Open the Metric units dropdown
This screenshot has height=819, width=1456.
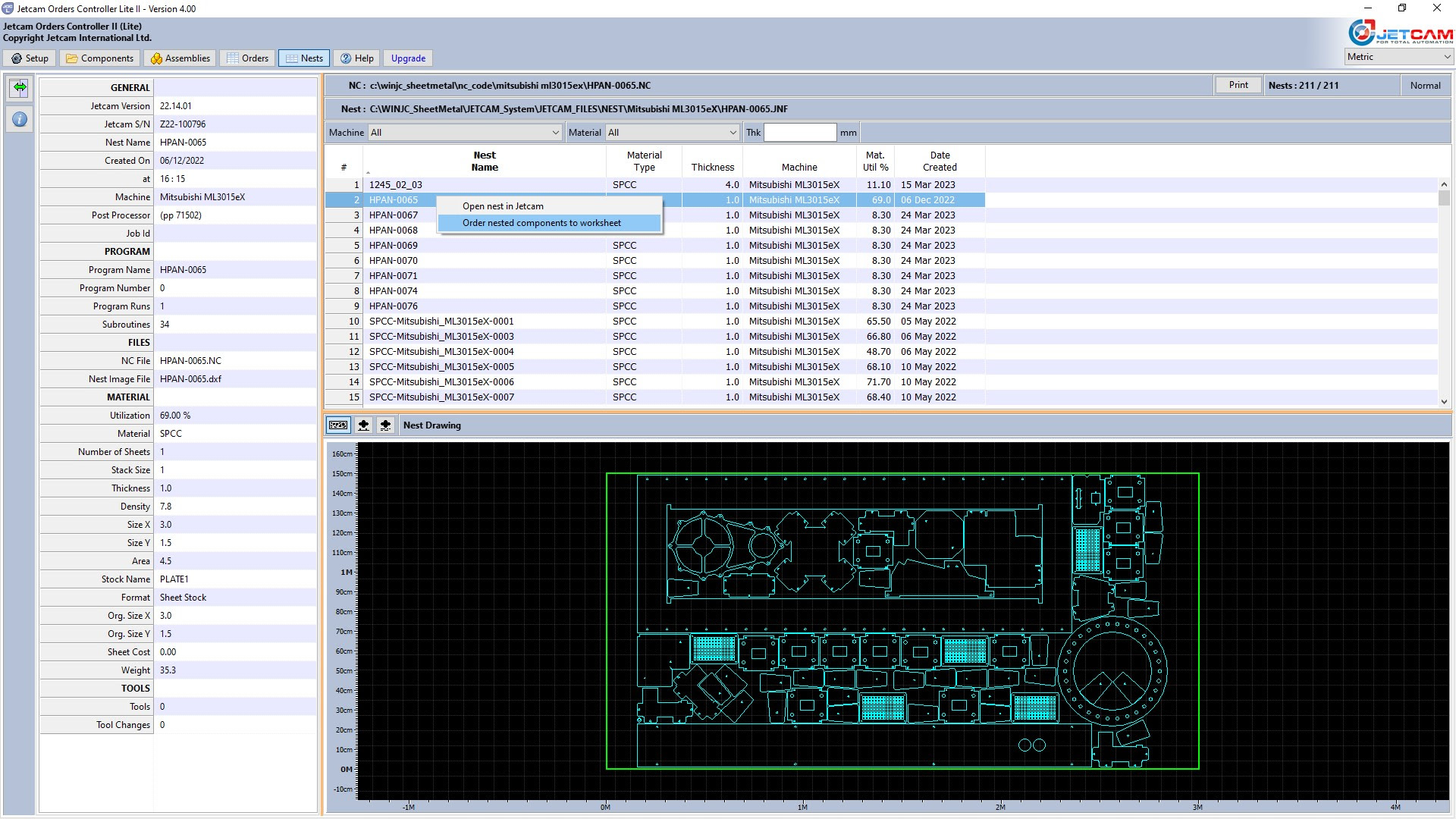pos(1398,57)
